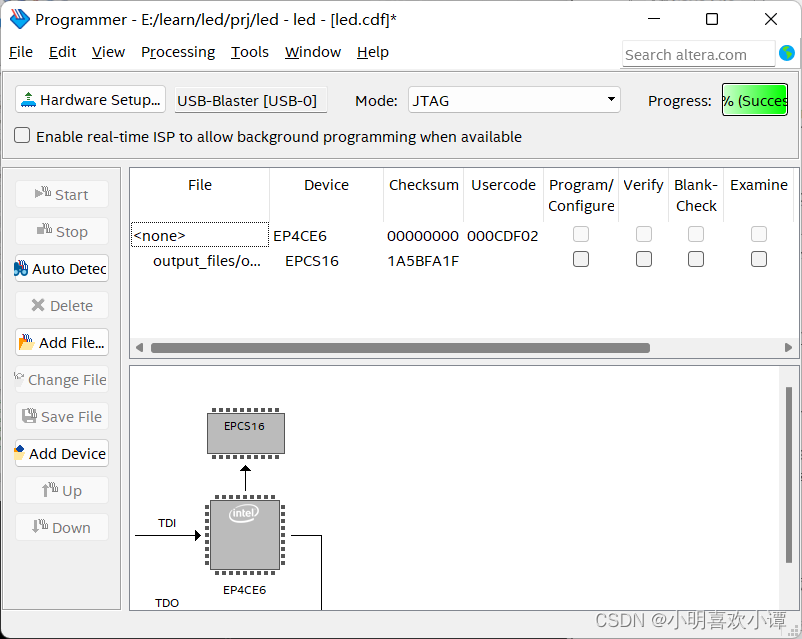This screenshot has height=639, width=802.
Task: Check Examine for EP4CE6 row
Action: tap(759, 234)
